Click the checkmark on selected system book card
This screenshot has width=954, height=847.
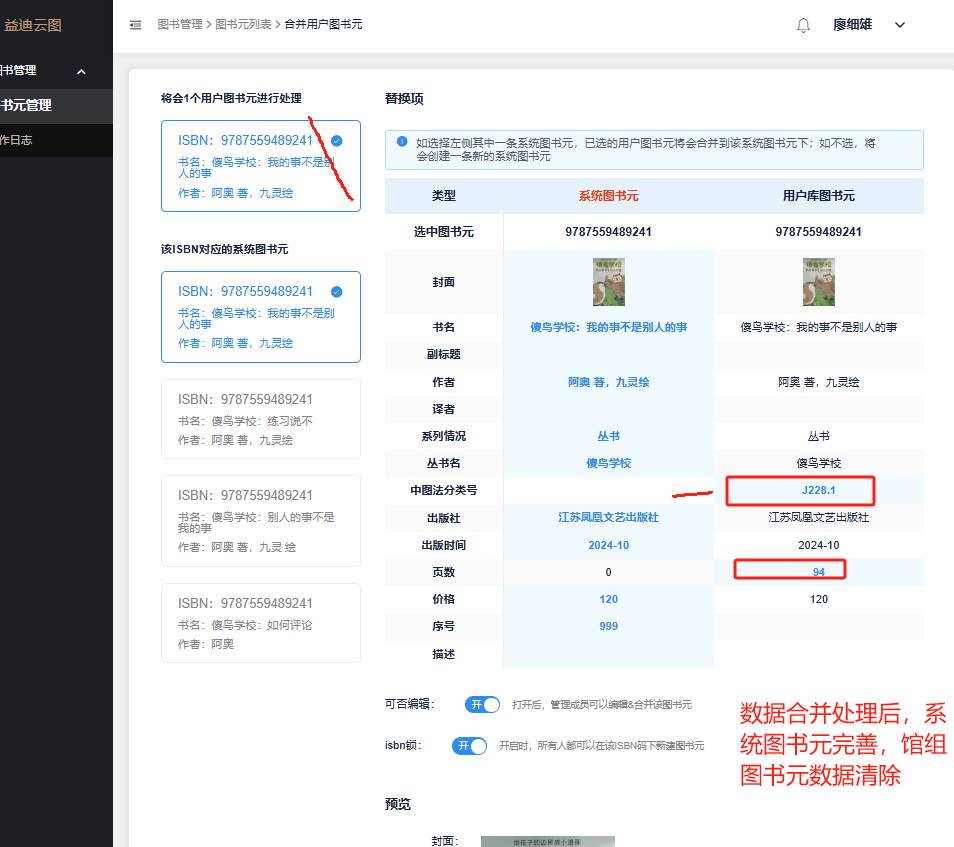(337, 292)
